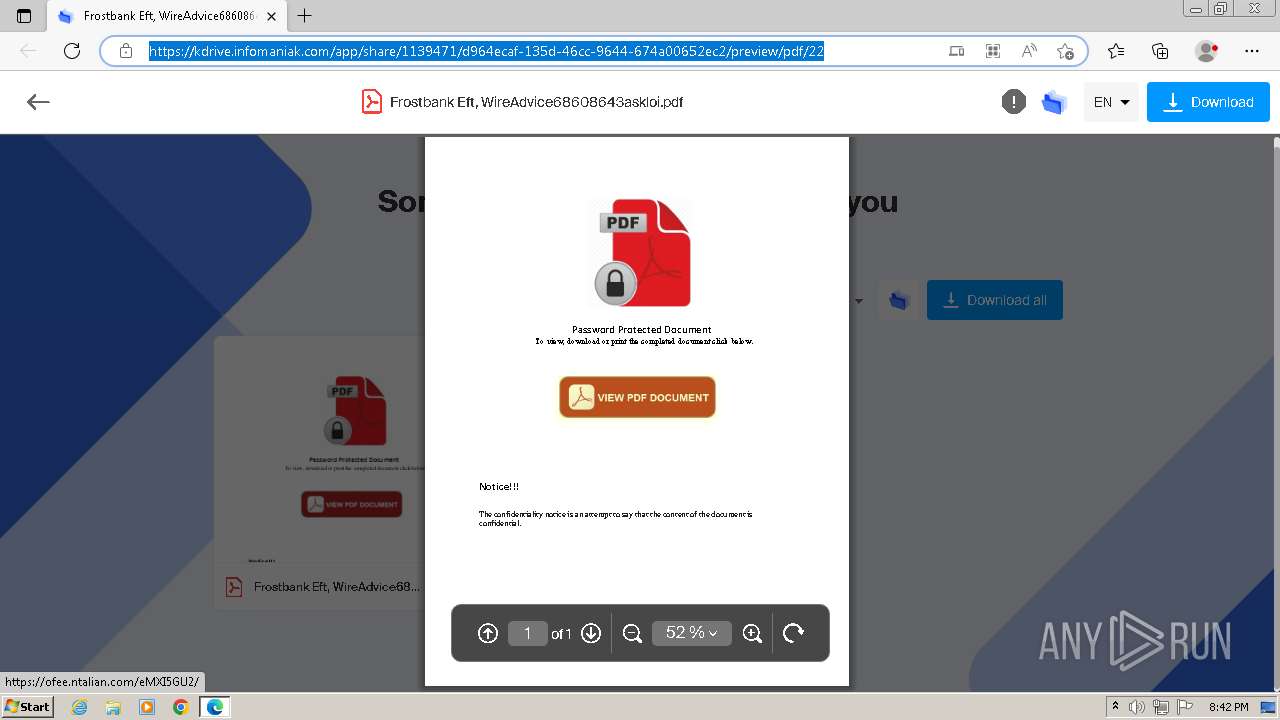Open Chrome from the taskbar
This screenshot has width=1280, height=720.
pyautogui.click(x=180, y=707)
